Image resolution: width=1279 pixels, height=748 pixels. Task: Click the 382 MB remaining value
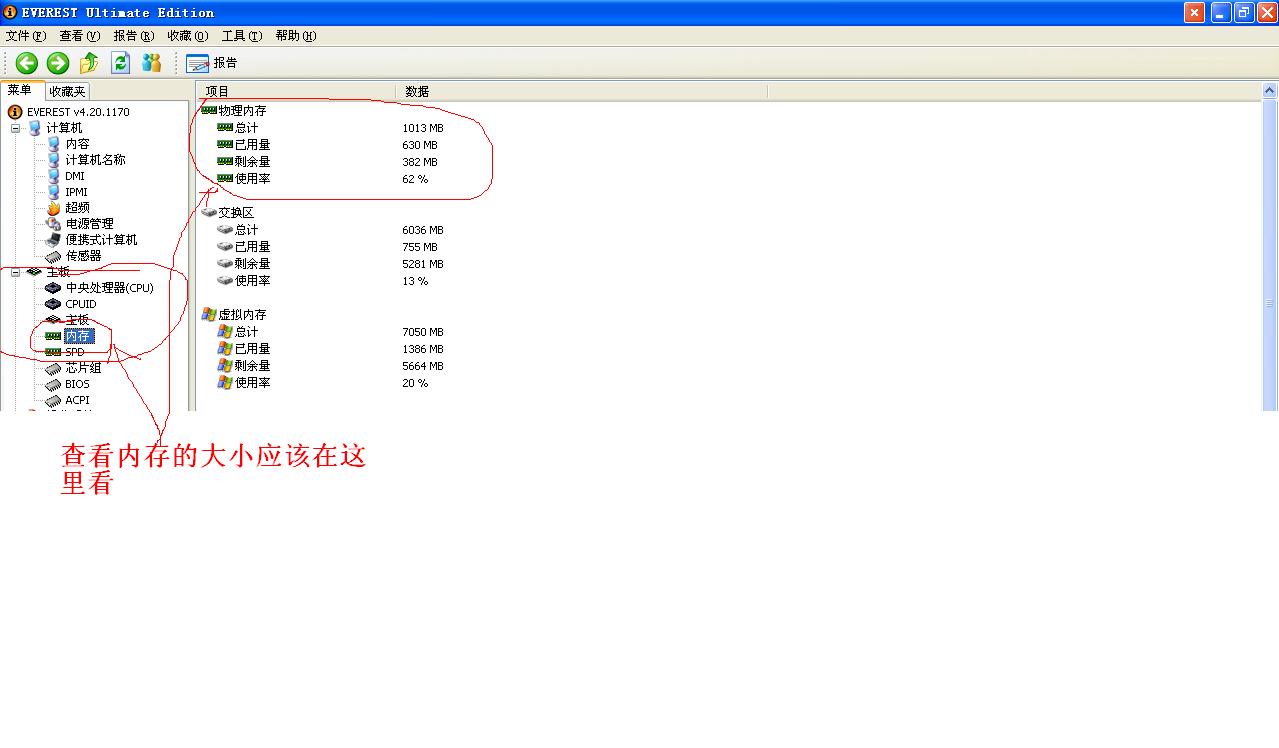[420, 162]
